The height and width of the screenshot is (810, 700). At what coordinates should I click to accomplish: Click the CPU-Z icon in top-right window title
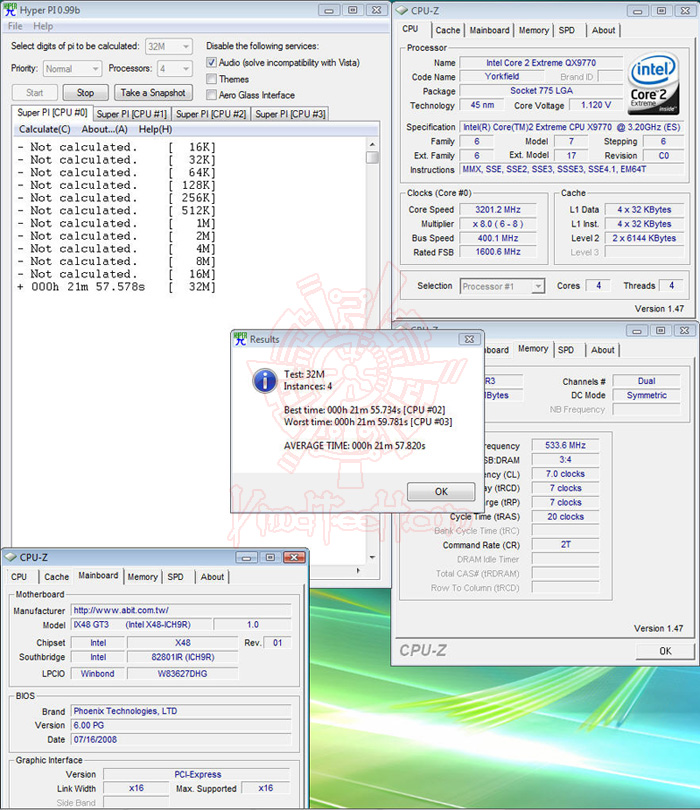tap(402, 10)
